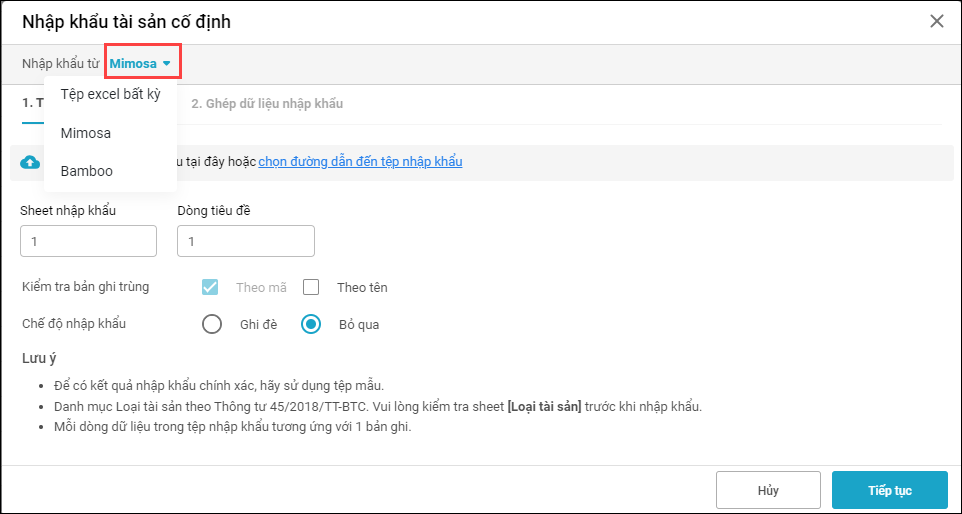Image resolution: width=962 pixels, height=514 pixels.
Task: Select the first step tab labeled 1
Action: (32, 103)
